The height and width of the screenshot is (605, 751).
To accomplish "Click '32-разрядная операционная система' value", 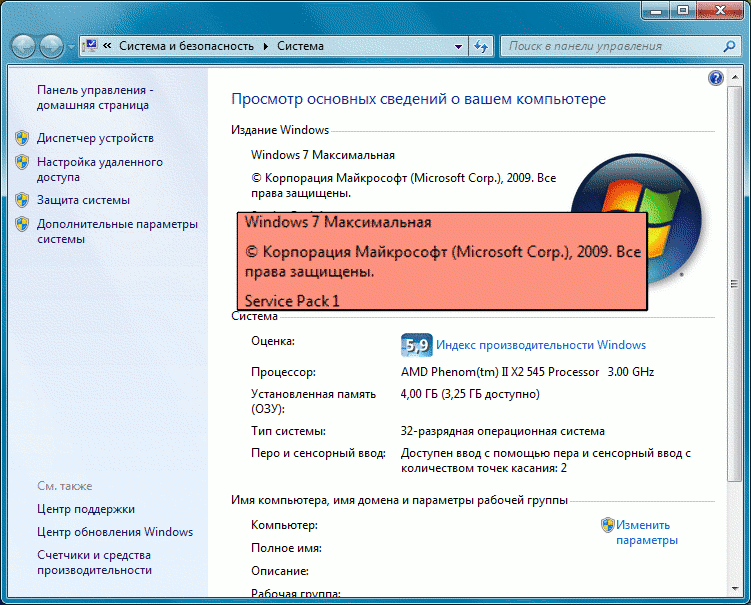I will 502,431.
